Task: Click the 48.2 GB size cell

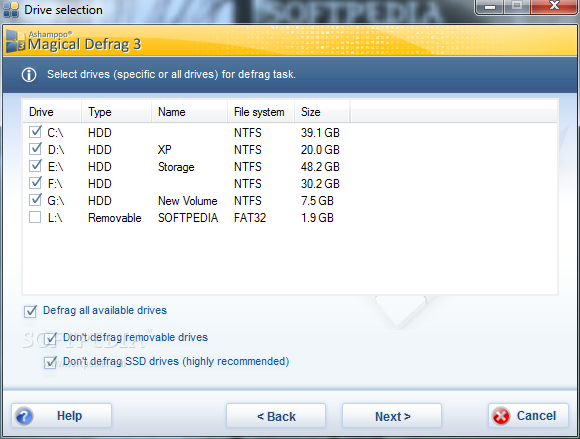Action: [x=320, y=167]
